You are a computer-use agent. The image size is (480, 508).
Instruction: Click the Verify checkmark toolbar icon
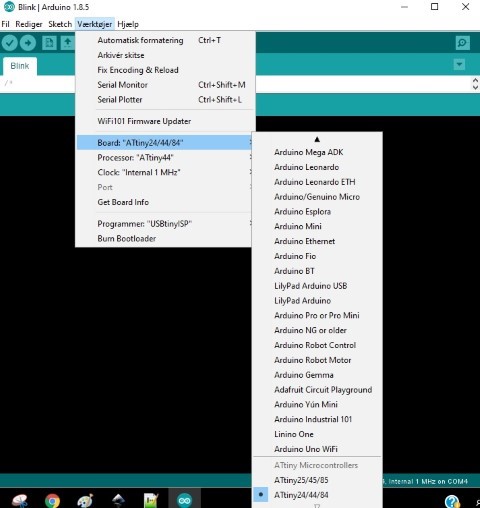click(x=10, y=43)
